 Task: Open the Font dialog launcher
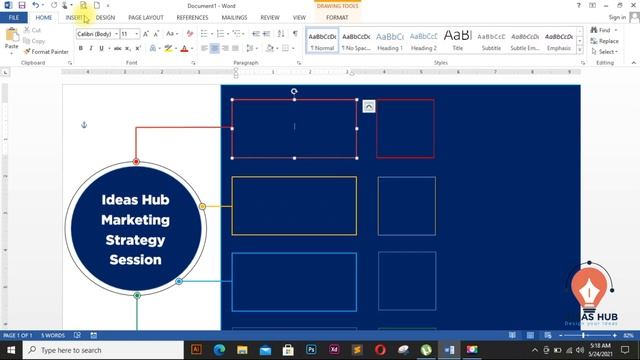pyautogui.click(x=193, y=63)
